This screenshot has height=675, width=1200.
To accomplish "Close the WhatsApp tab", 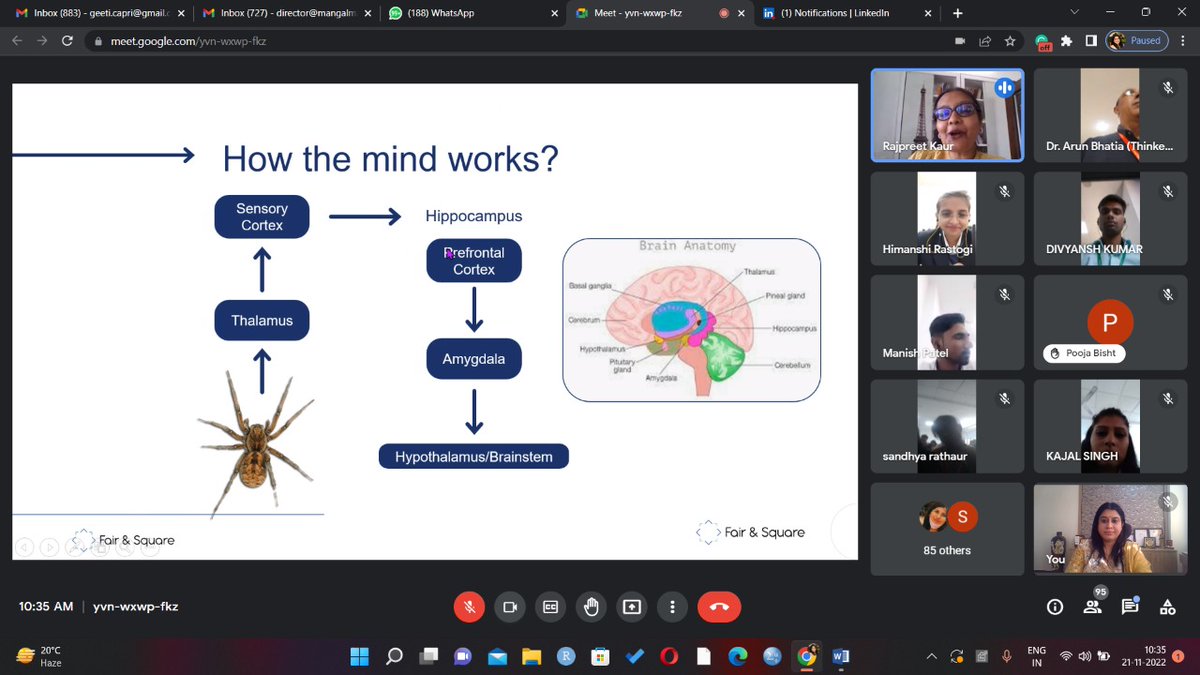I will (553, 14).
